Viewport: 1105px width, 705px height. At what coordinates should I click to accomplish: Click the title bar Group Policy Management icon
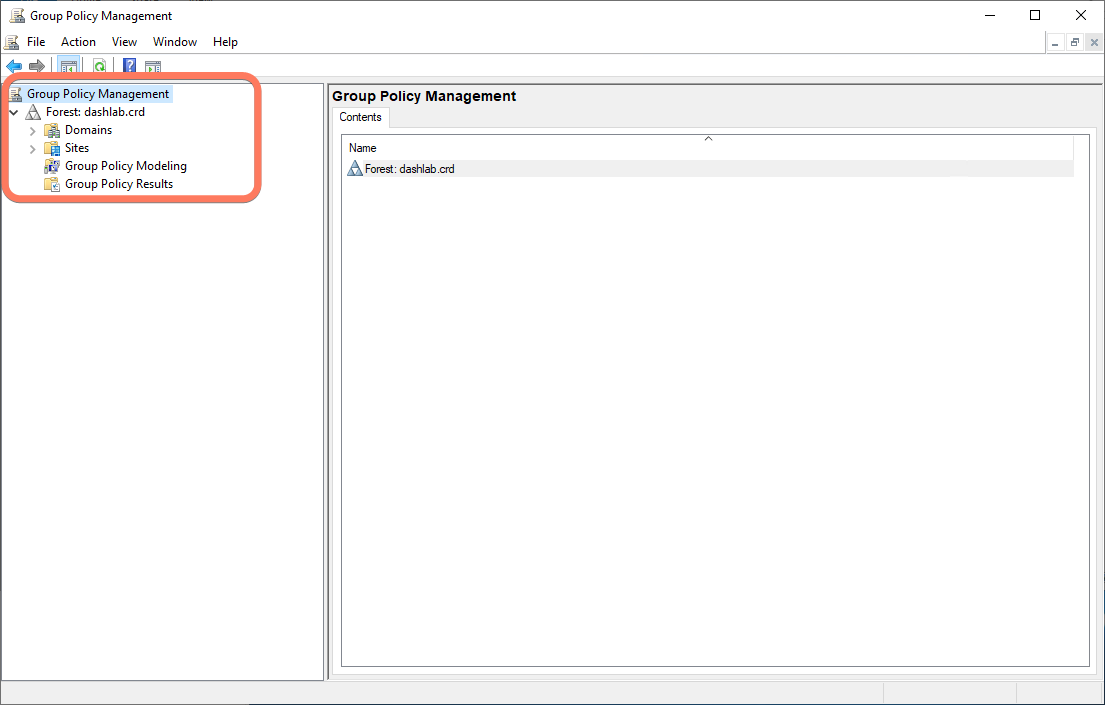pos(17,16)
